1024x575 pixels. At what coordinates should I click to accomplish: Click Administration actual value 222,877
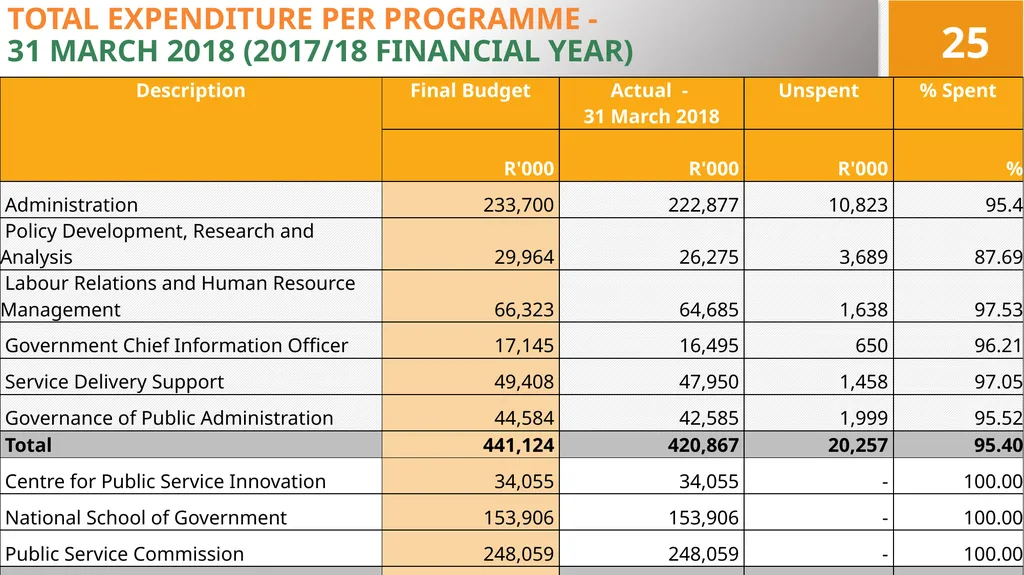703,205
